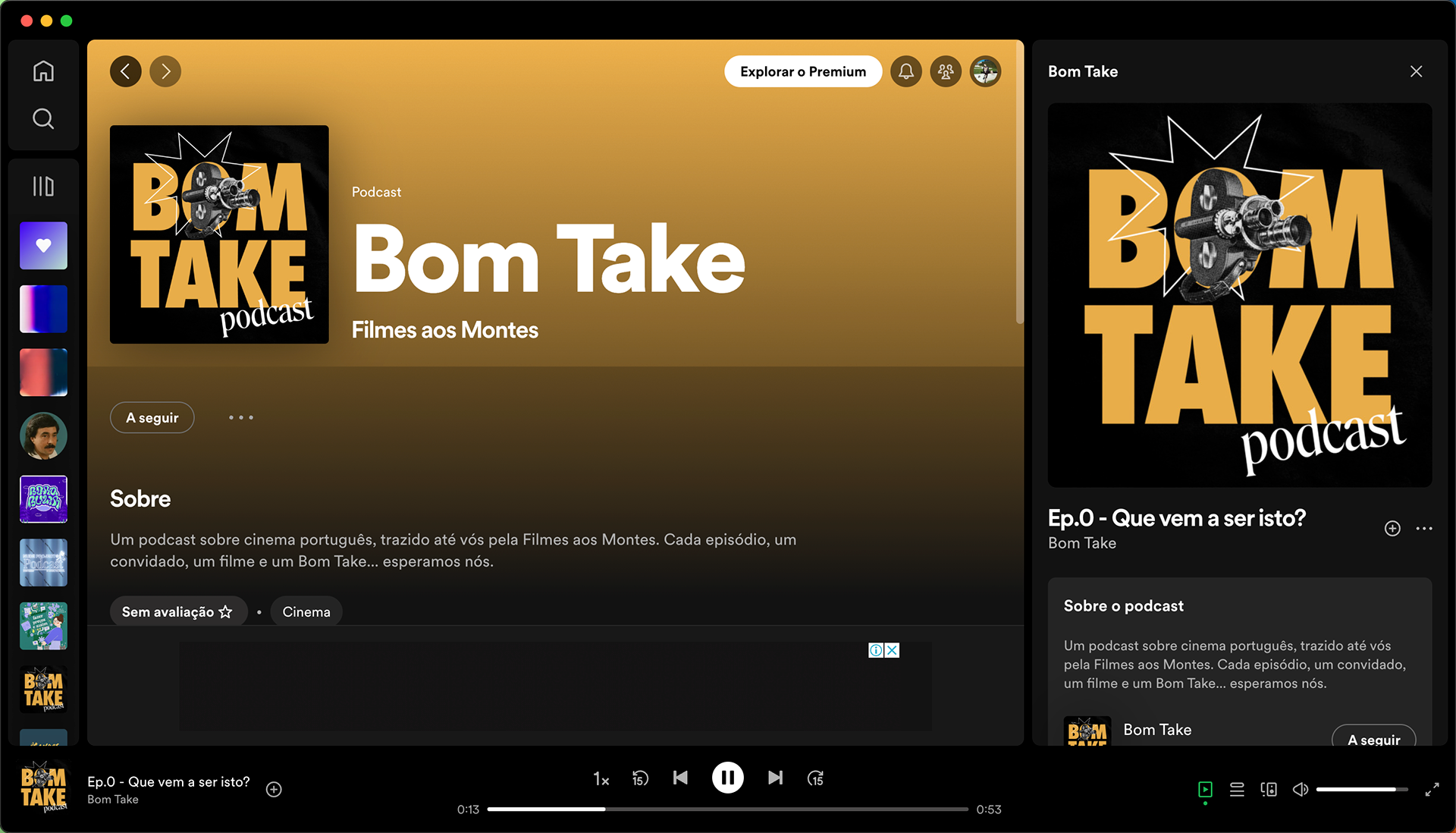Image resolution: width=1456 pixels, height=833 pixels.
Task: Click Sem avaliação rating button
Action: (x=178, y=611)
